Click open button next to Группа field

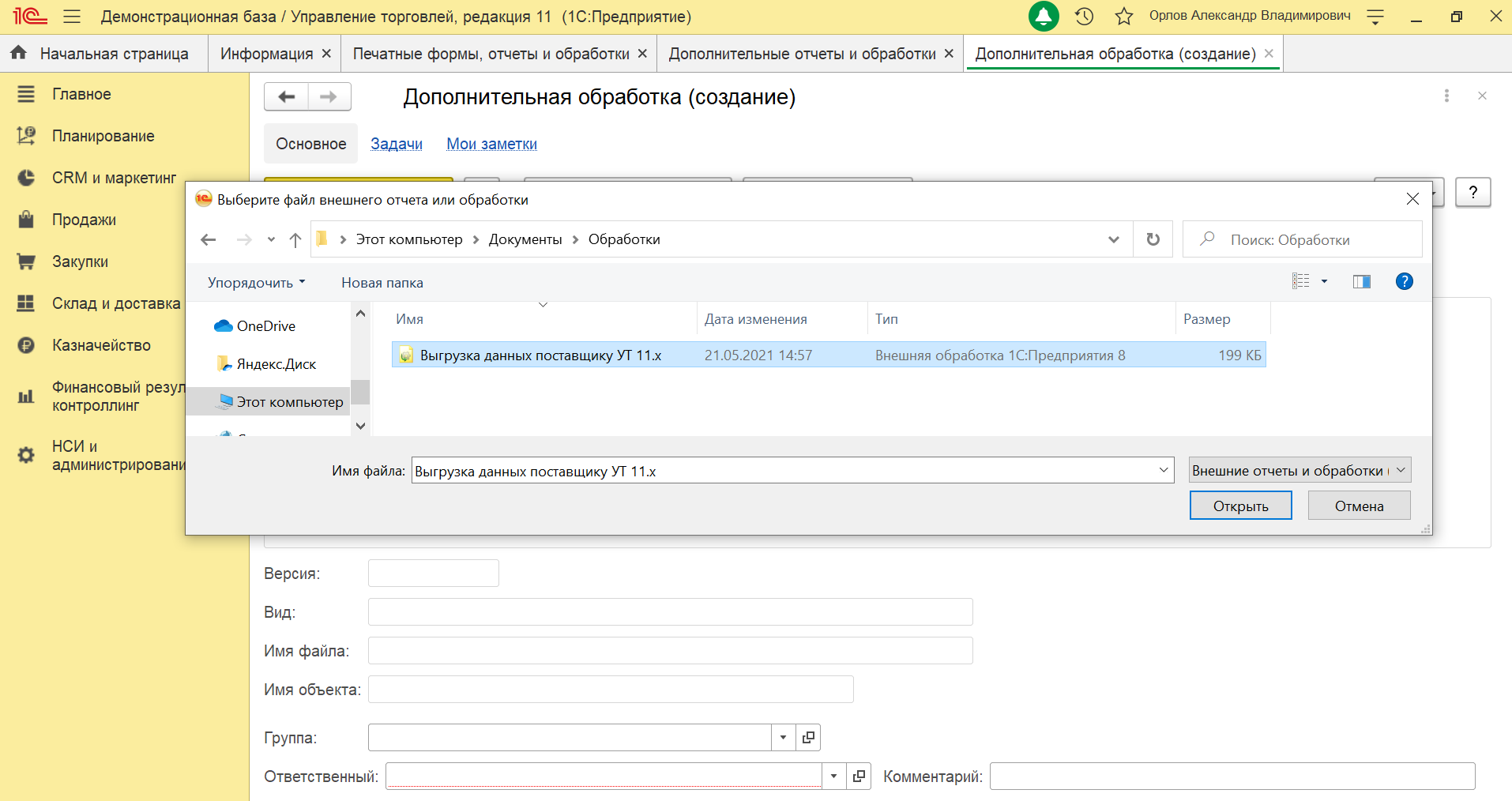pyautogui.click(x=808, y=737)
